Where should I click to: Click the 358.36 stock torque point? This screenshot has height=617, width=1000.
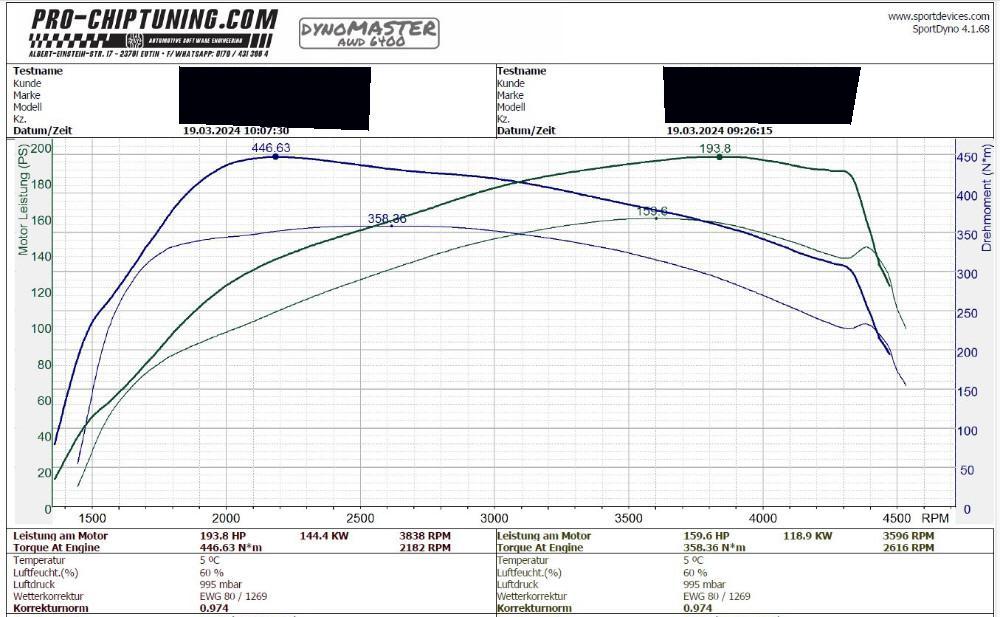tap(391, 225)
